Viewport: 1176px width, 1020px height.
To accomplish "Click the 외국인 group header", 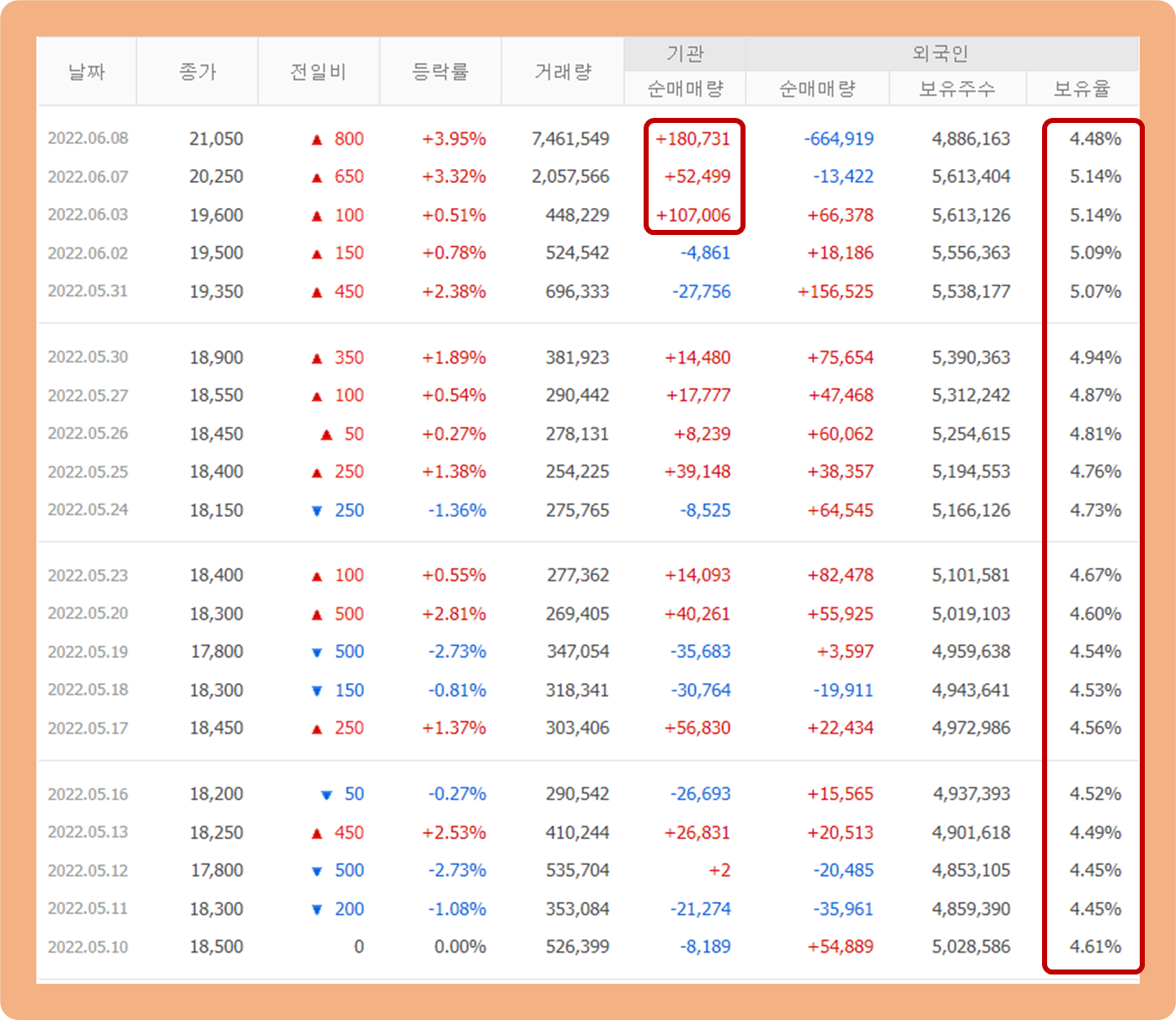I will click(x=942, y=54).
